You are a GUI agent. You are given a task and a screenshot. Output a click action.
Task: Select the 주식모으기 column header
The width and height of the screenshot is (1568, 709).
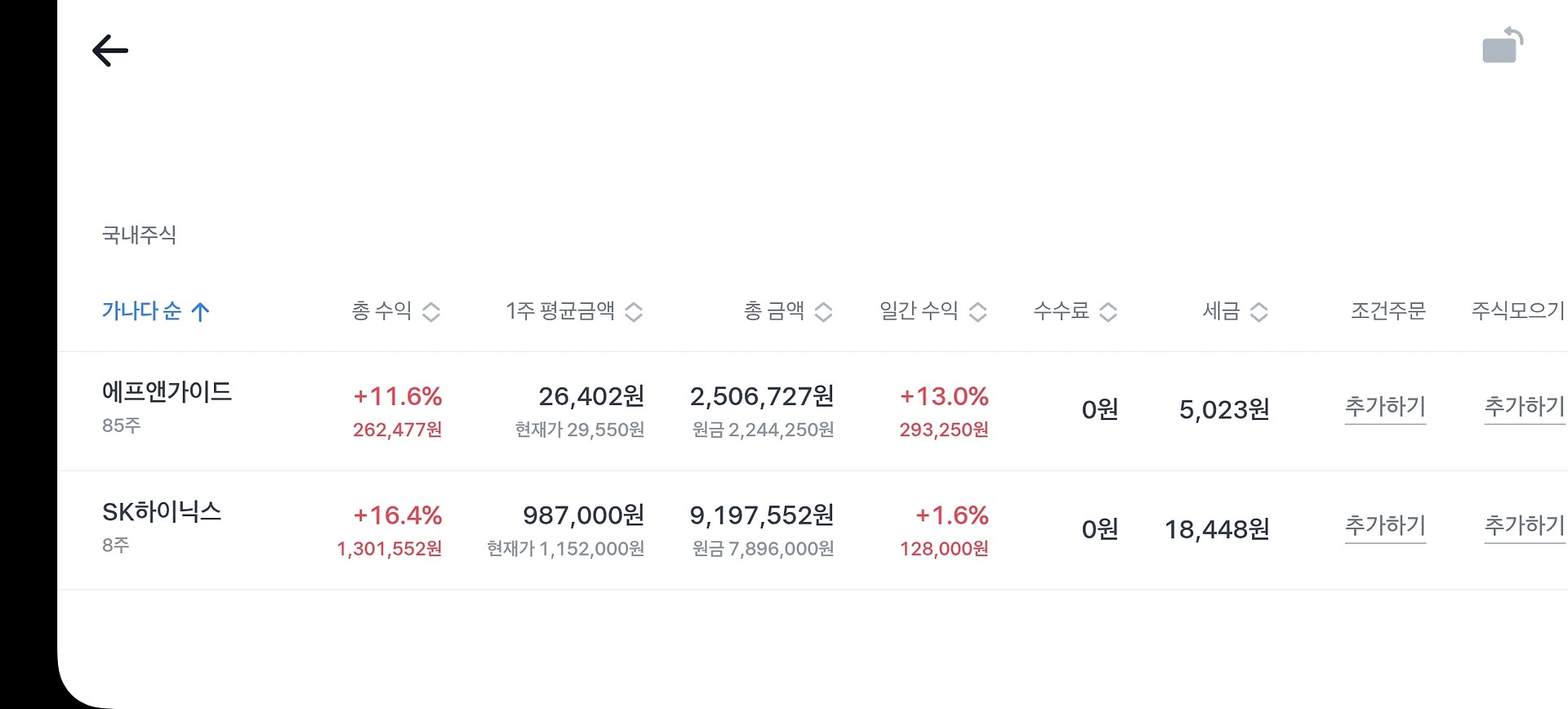point(1518,311)
